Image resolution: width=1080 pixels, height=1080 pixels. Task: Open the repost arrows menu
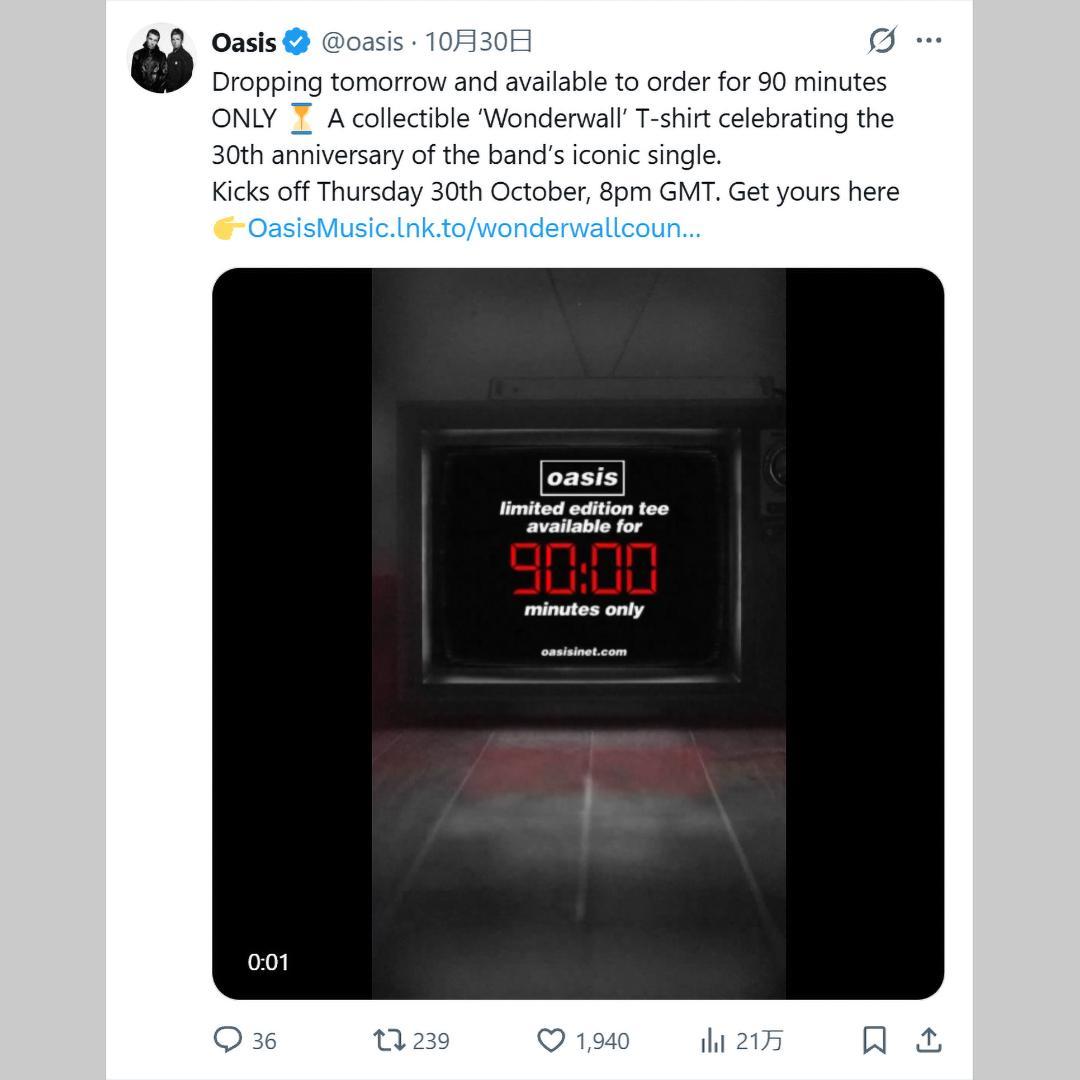click(x=389, y=1040)
